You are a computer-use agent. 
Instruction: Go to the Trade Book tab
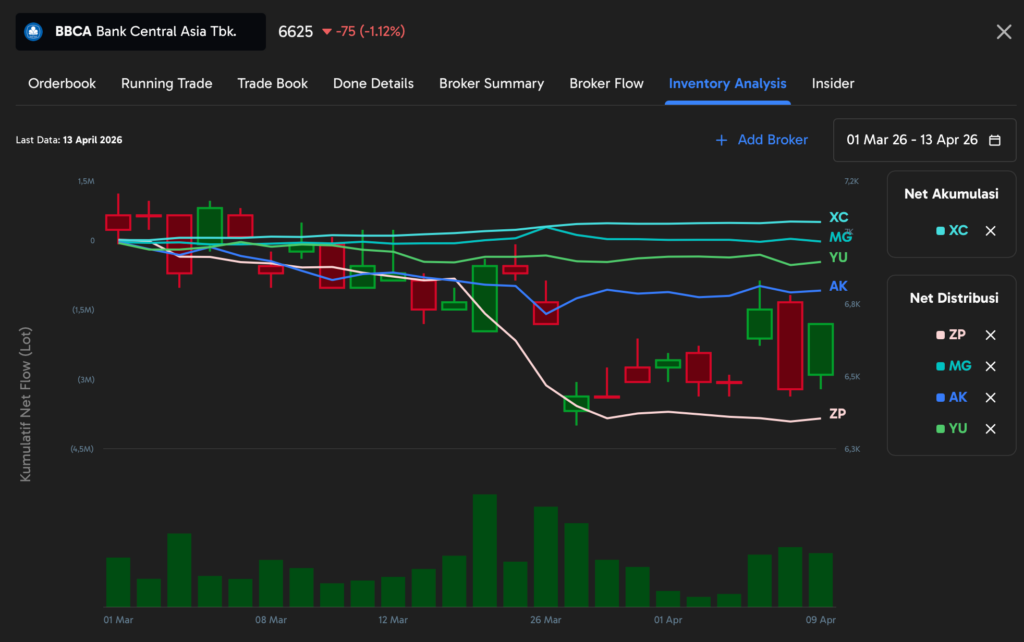pos(272,84)
